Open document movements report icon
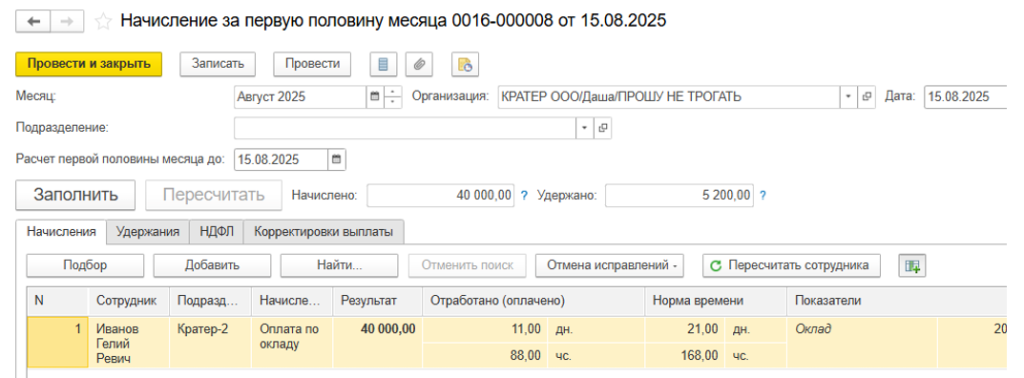 (x=383, y=64)
